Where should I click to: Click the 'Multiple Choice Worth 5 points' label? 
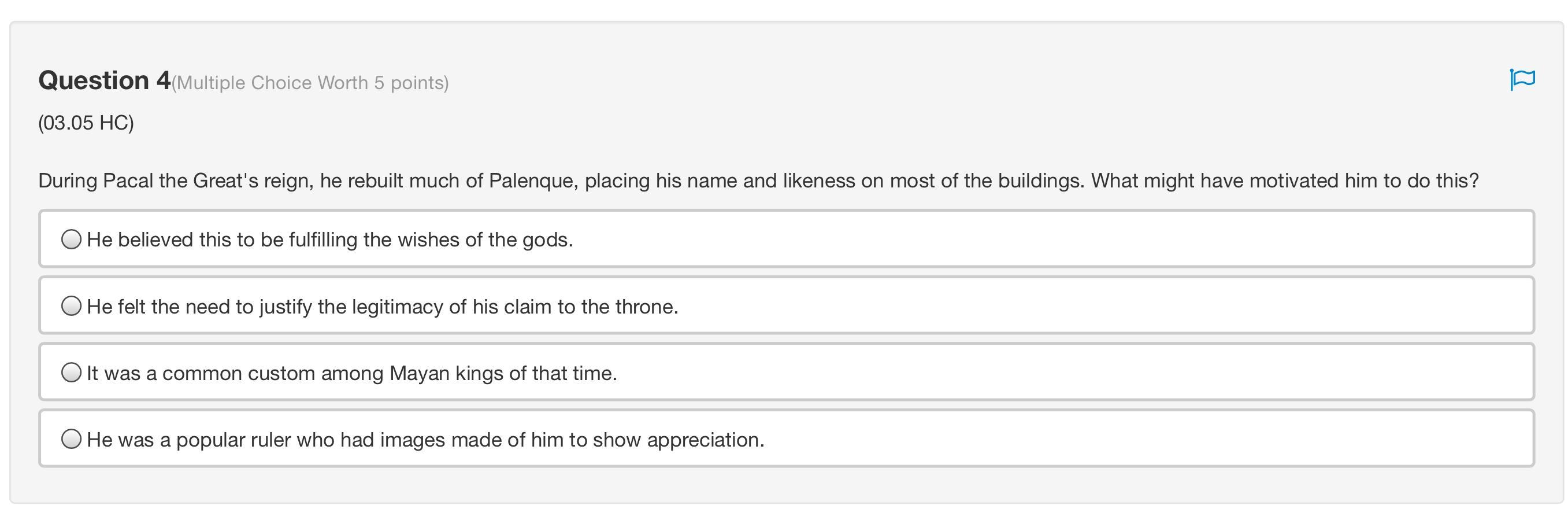pos(310,83)
